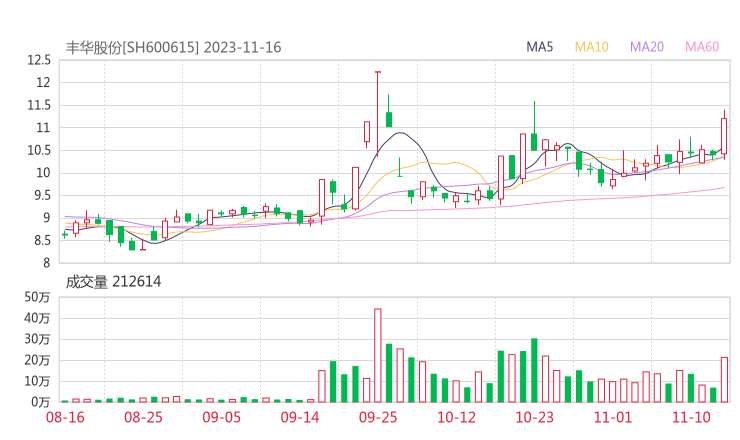
Task: Click the 11-10 date axis label
Action: (691, 417)
